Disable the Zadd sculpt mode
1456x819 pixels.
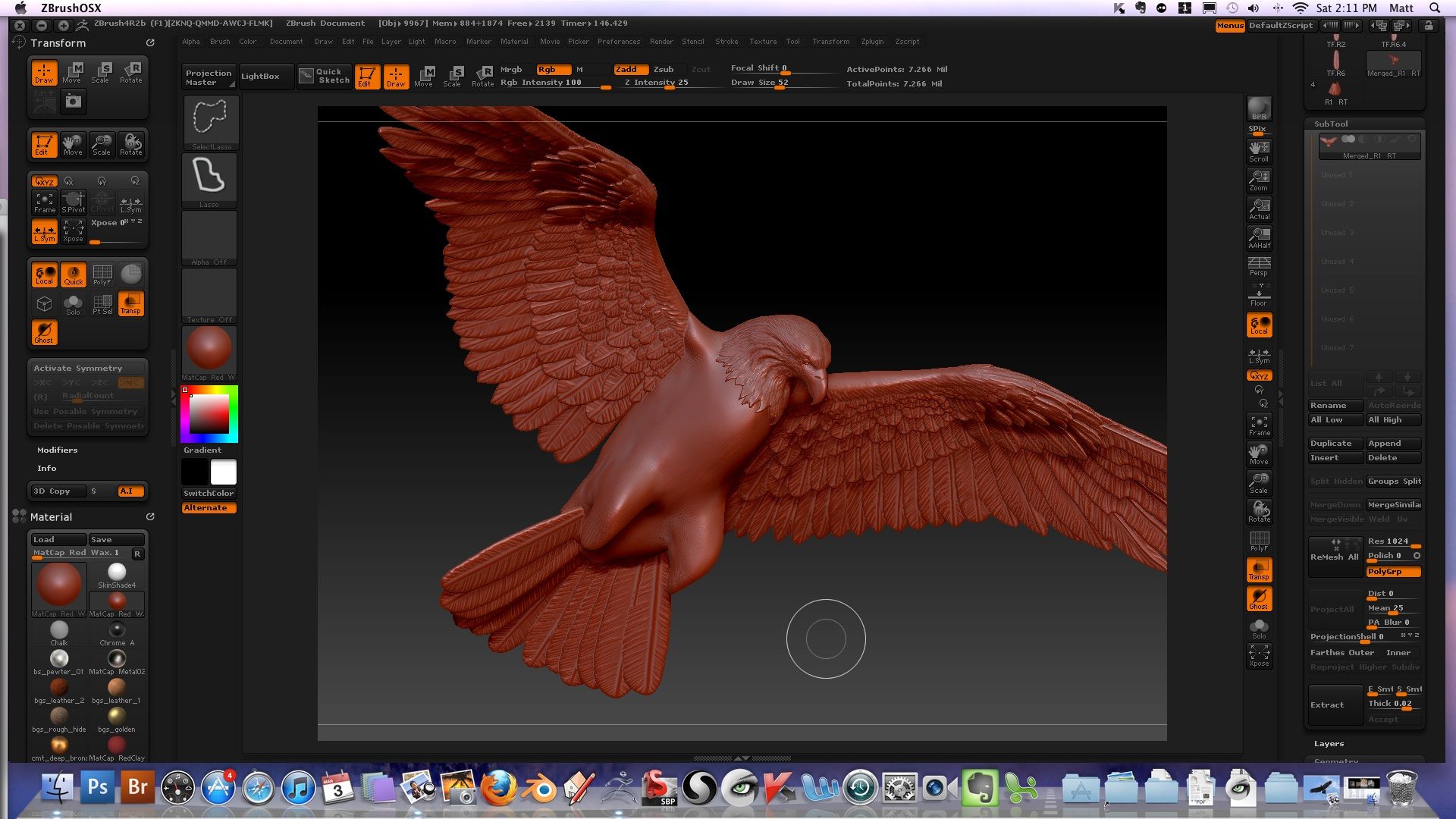(629, 69)
